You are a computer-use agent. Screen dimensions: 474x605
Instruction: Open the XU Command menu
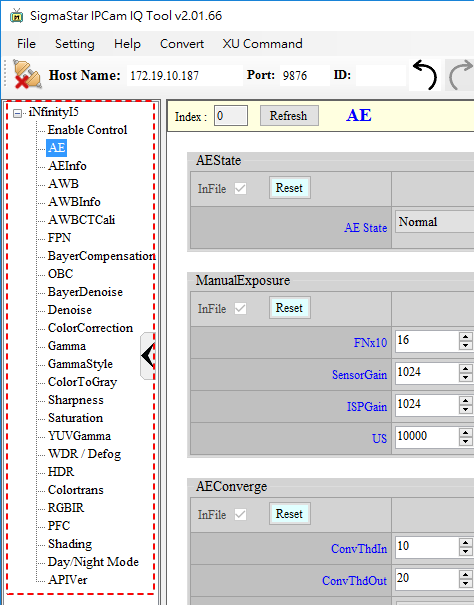coord(262,44)
